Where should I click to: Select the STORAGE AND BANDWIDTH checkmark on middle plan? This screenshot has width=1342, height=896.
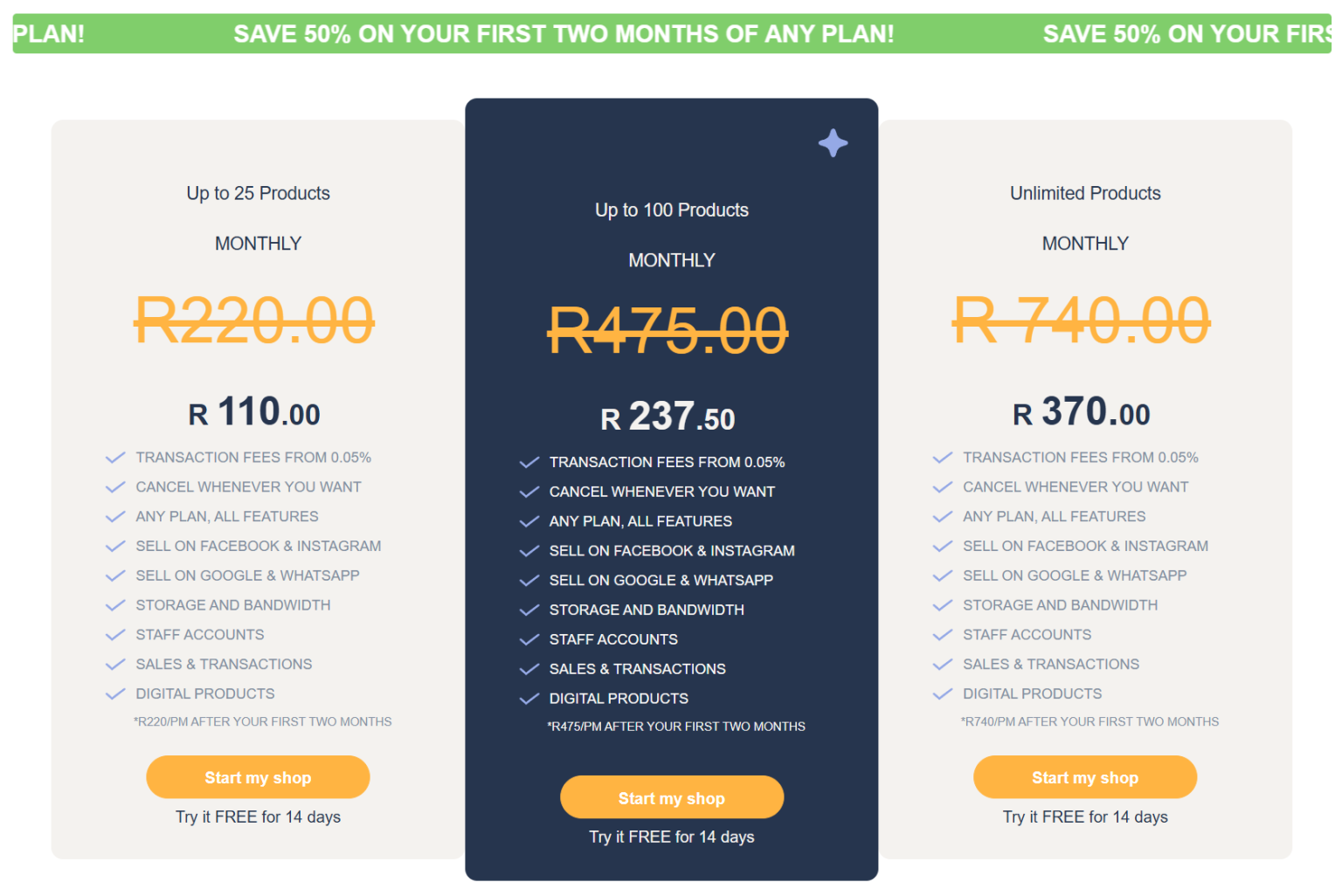tap(529, 609)
